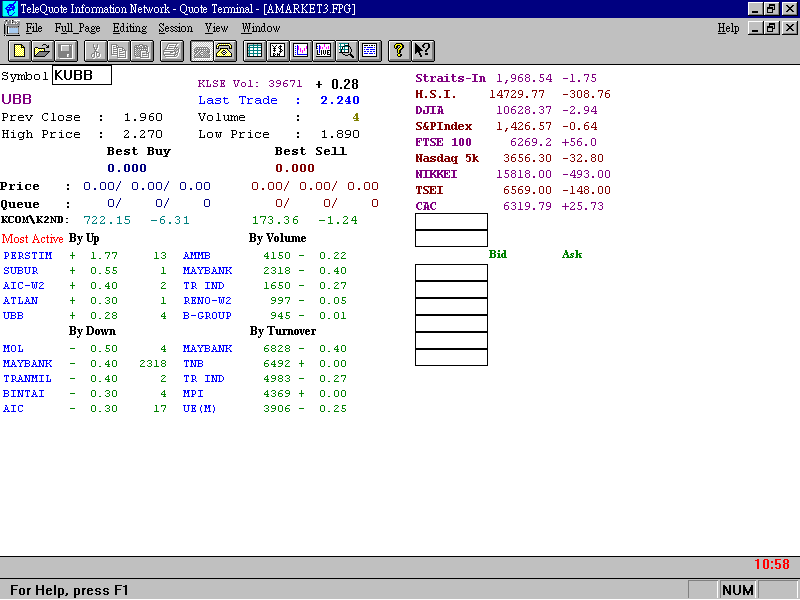Viewport: 800px width, 600px height.
Task: Click the Symbol input field containing KUBB
Action: [82, 76]
